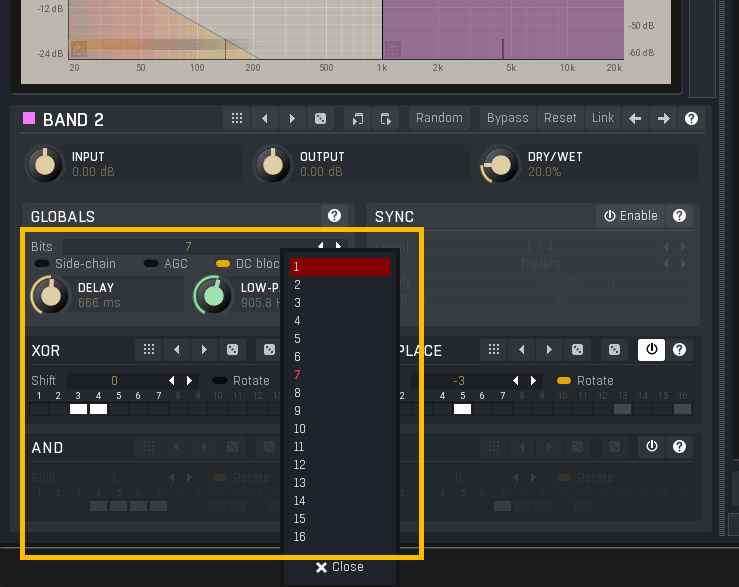Click the Dry/Wet knob
739x587 pixels.
point(499,164)
